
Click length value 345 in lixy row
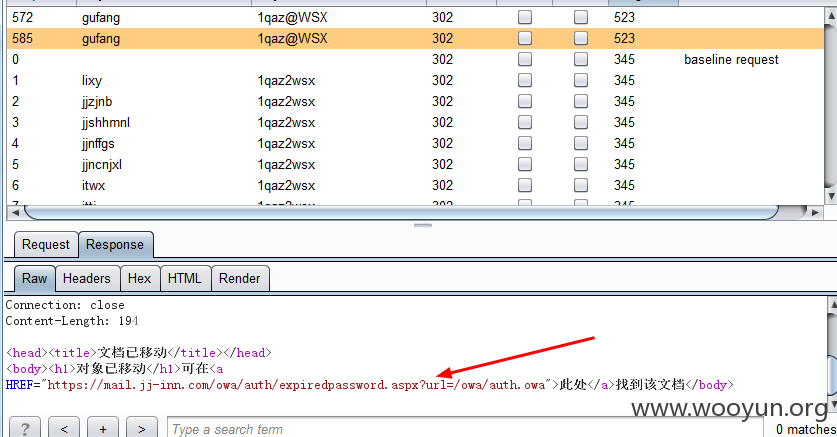point(624,80)
